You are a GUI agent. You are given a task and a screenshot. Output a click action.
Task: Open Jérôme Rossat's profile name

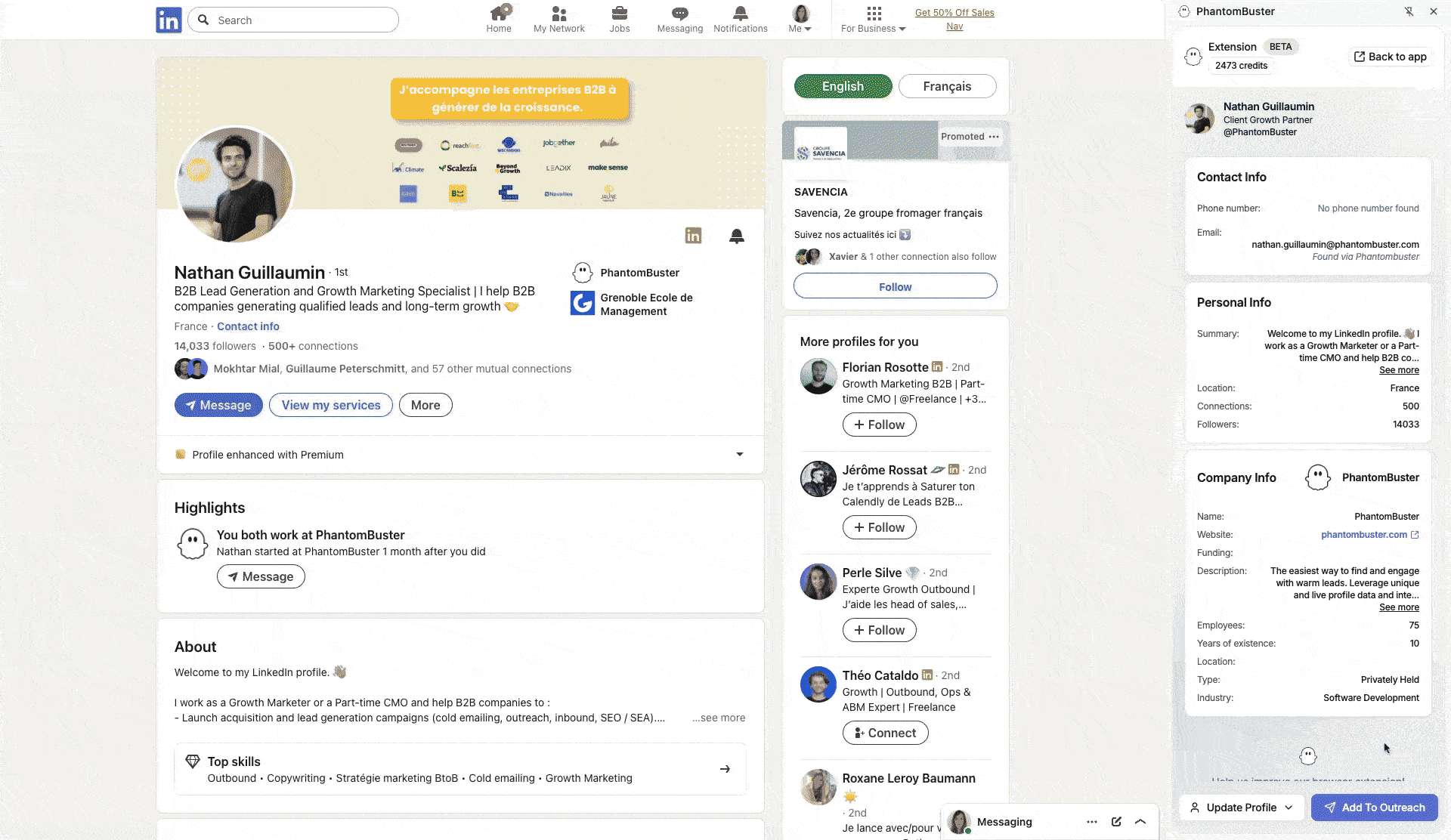click(x=884, y=470)
